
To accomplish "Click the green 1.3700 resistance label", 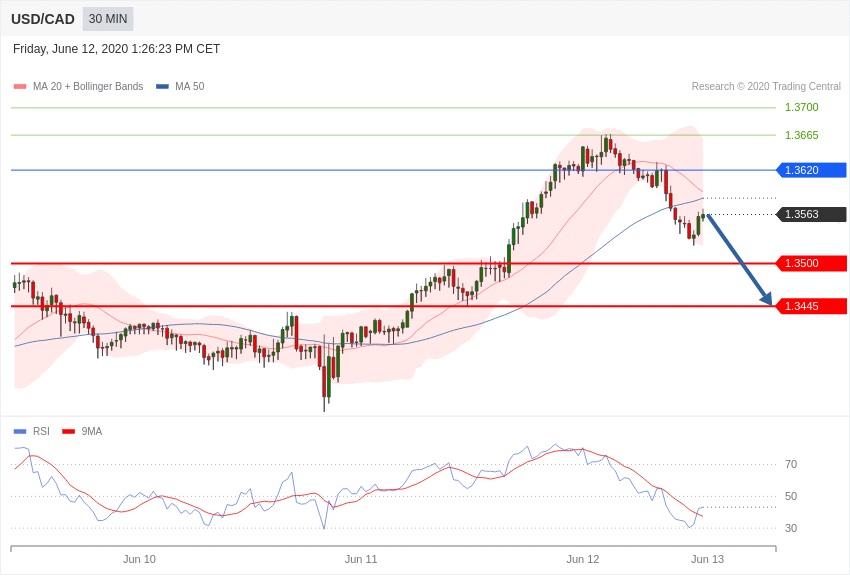I will coord(801,107).
